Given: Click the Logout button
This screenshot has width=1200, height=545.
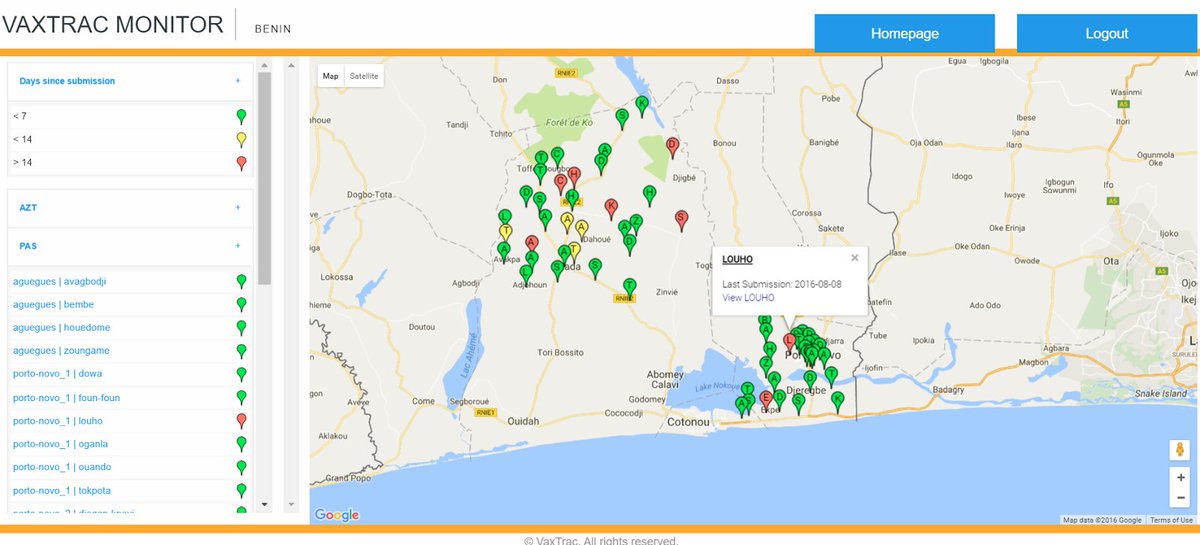Looking at the screenshot, I should coord(1107,33).
